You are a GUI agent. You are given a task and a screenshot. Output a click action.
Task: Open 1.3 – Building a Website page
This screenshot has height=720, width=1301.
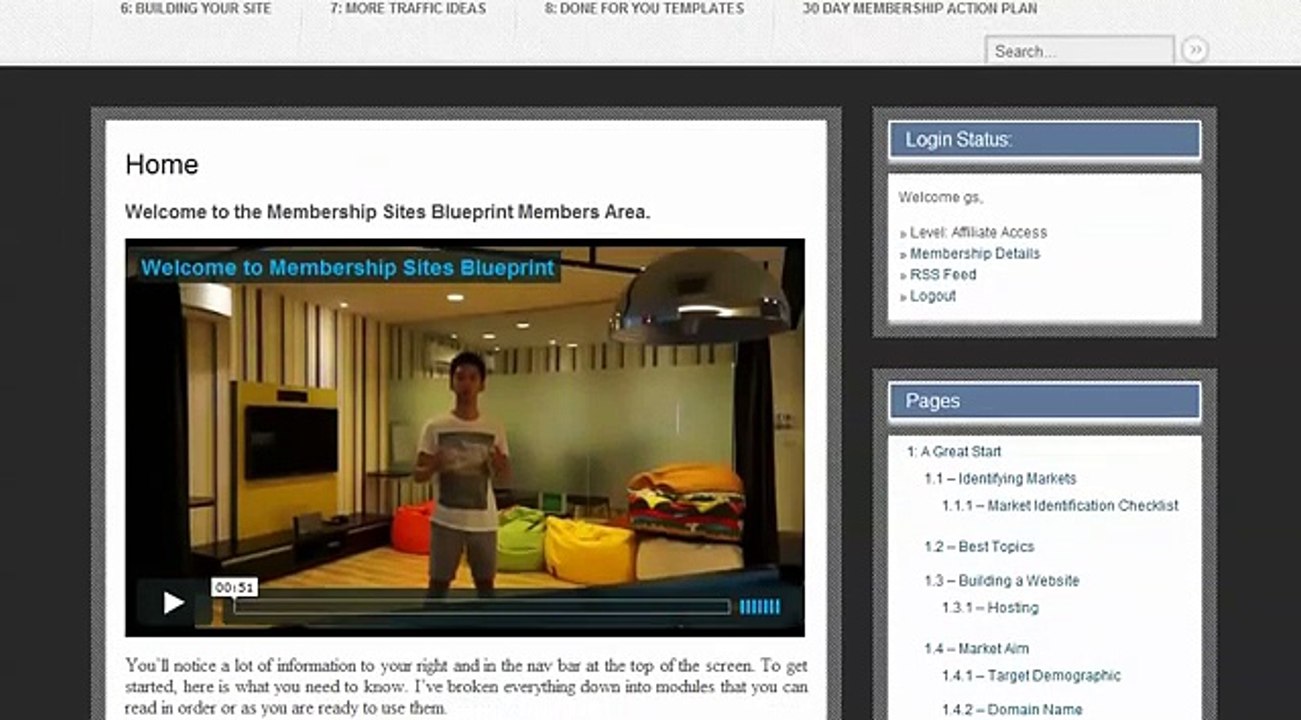[1001, 581]
